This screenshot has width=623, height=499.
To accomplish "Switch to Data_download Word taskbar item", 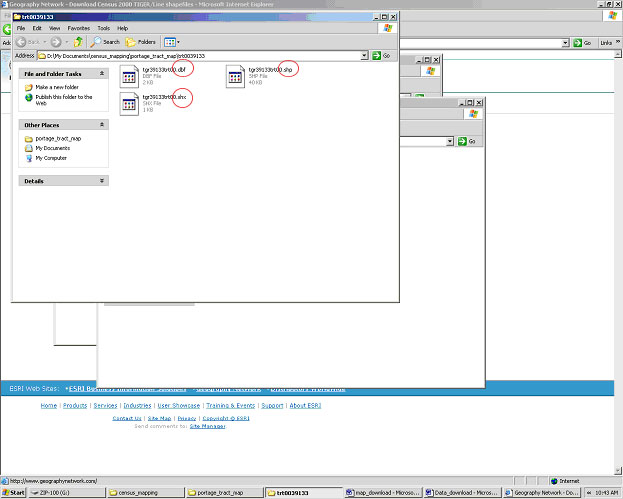I will (x=462, y=493).
